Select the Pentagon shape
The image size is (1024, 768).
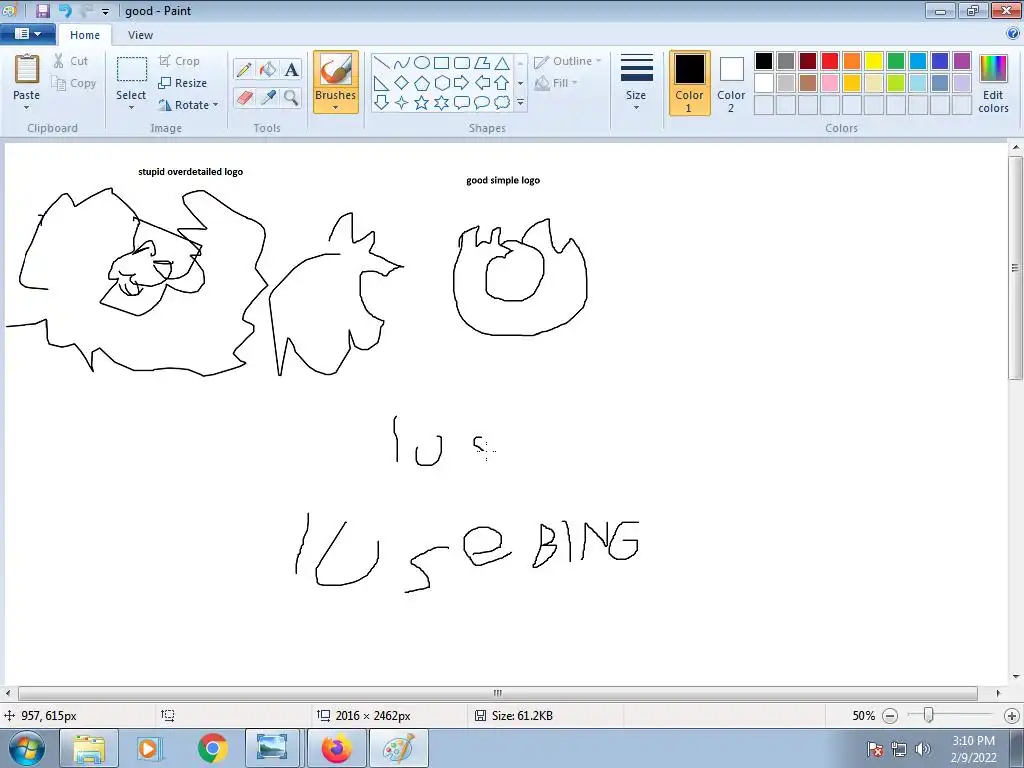click(422, 82)
